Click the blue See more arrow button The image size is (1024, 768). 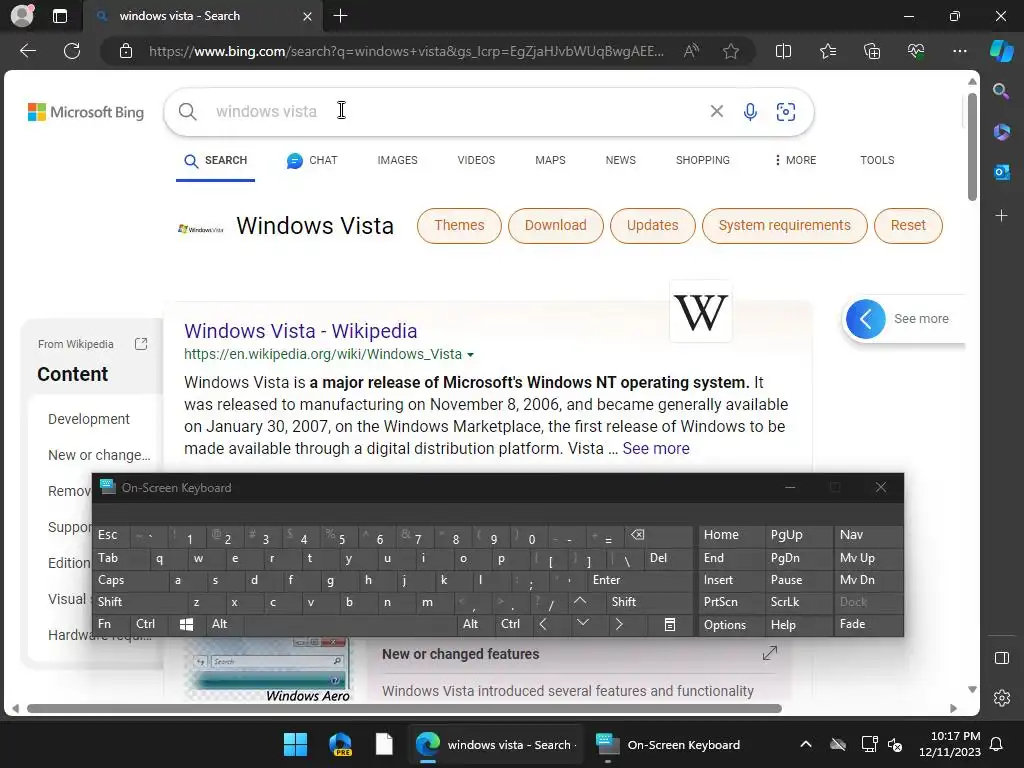pos(865,319)
